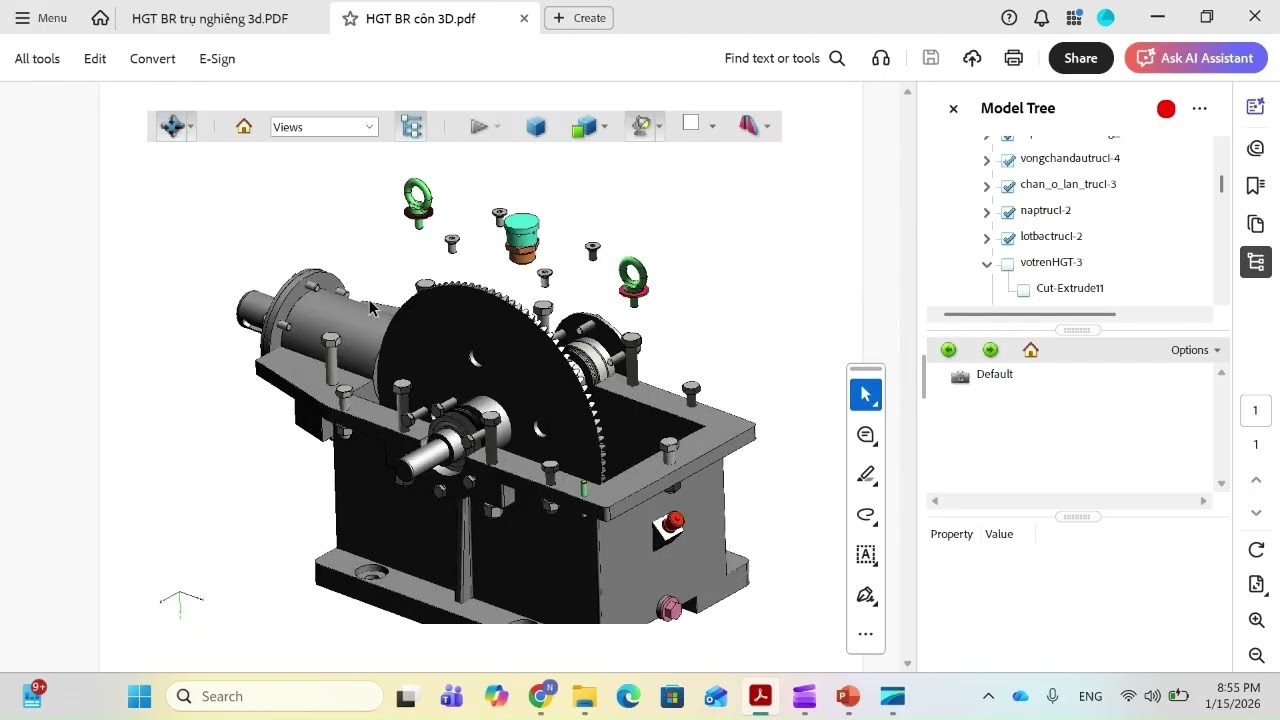This screenshot has height=720, width=1280.
Task: Select the Draw freehand loop tool
Action: pos(866,515)
